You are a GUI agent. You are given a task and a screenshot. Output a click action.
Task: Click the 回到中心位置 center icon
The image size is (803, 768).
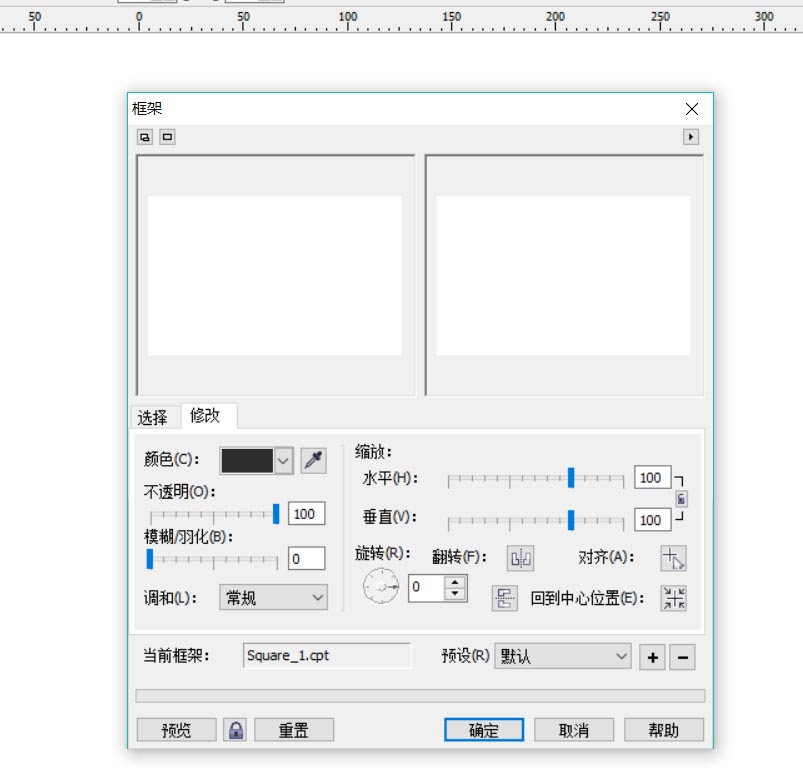[x=674, y=597]
